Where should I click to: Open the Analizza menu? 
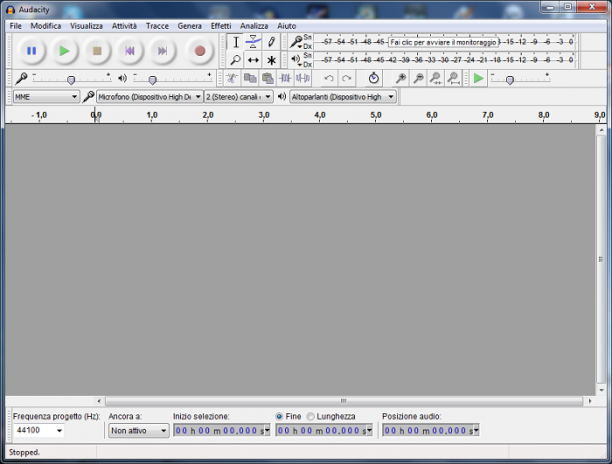[x=254, y=26]
